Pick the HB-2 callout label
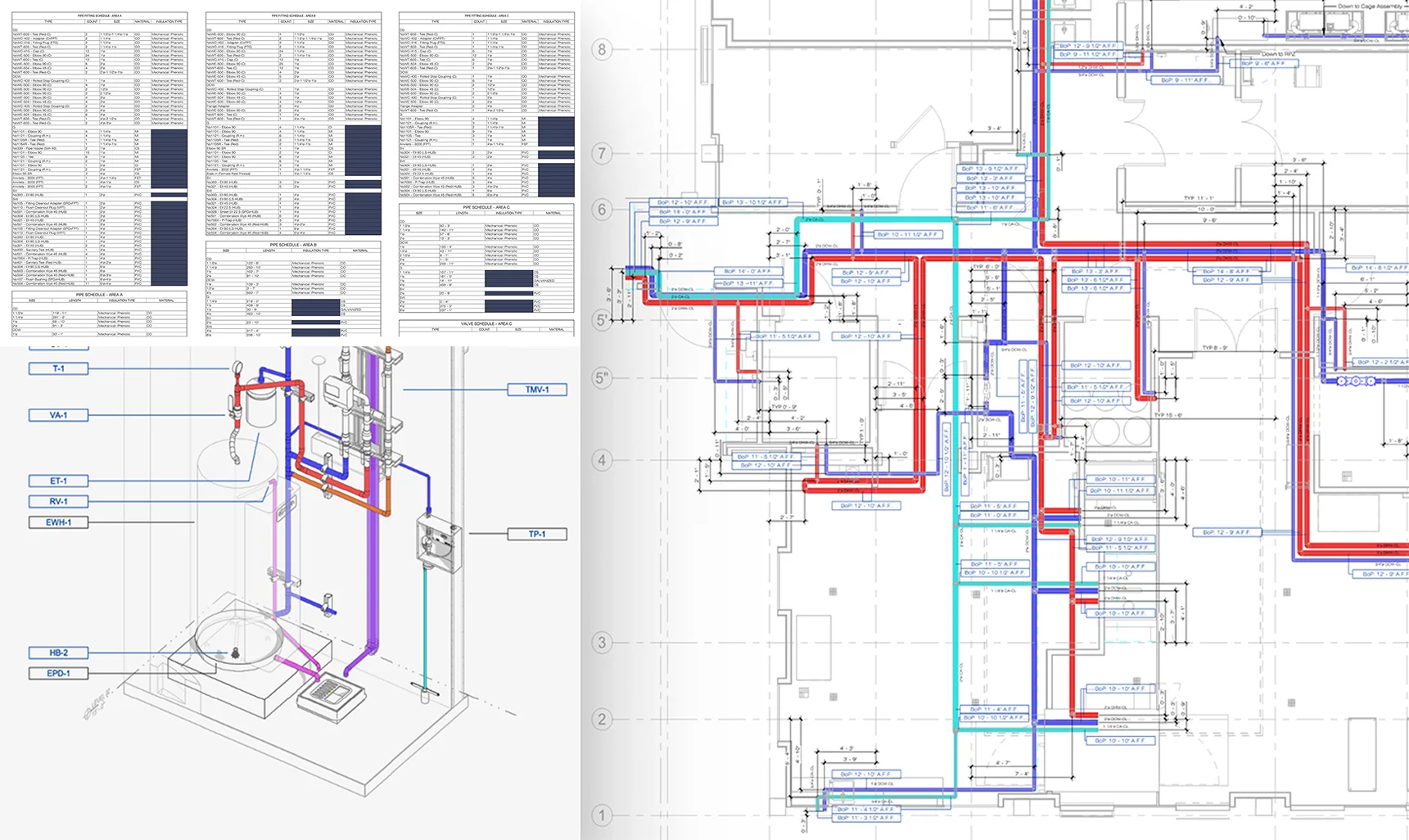Viewport: 1409px width, 840px height. (58, 653)
